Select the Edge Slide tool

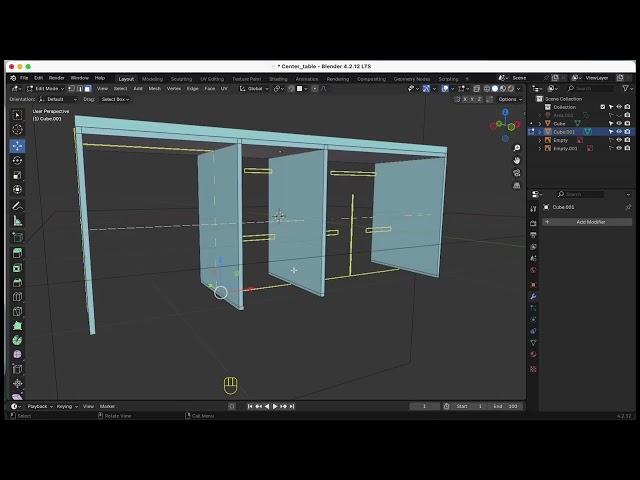coord(17,369)
